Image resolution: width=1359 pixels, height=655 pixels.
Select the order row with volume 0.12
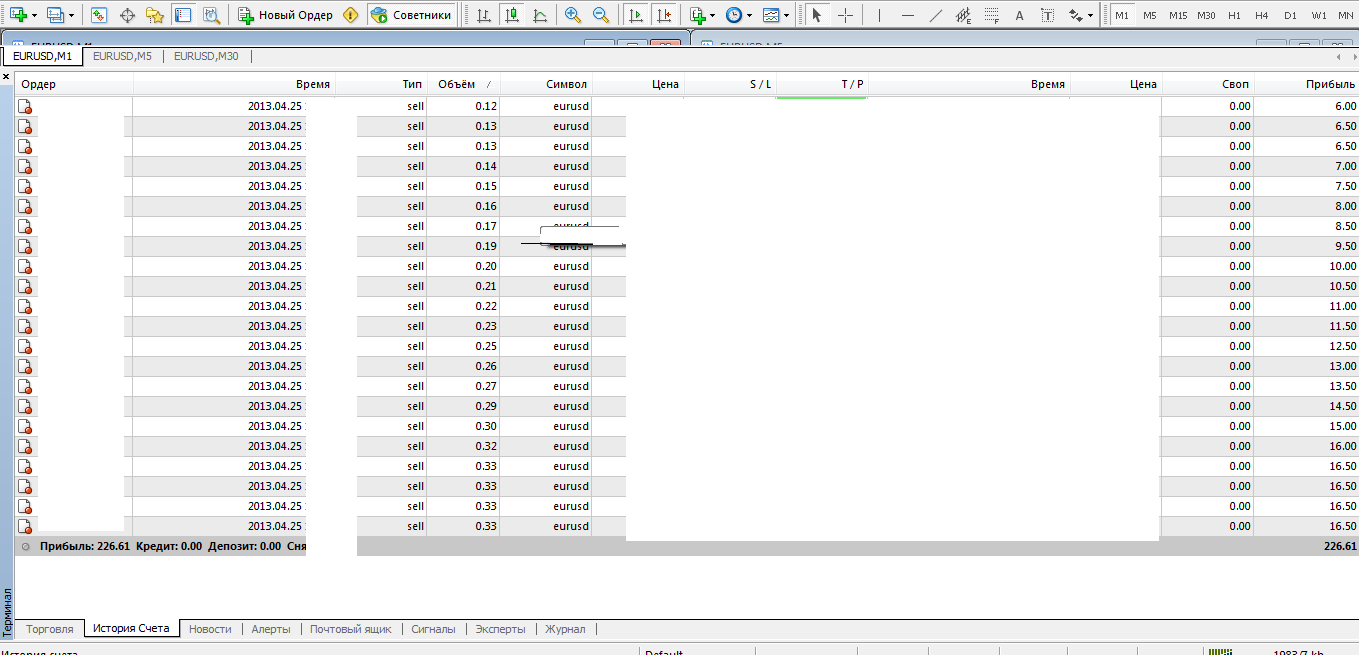coord(686,106)
